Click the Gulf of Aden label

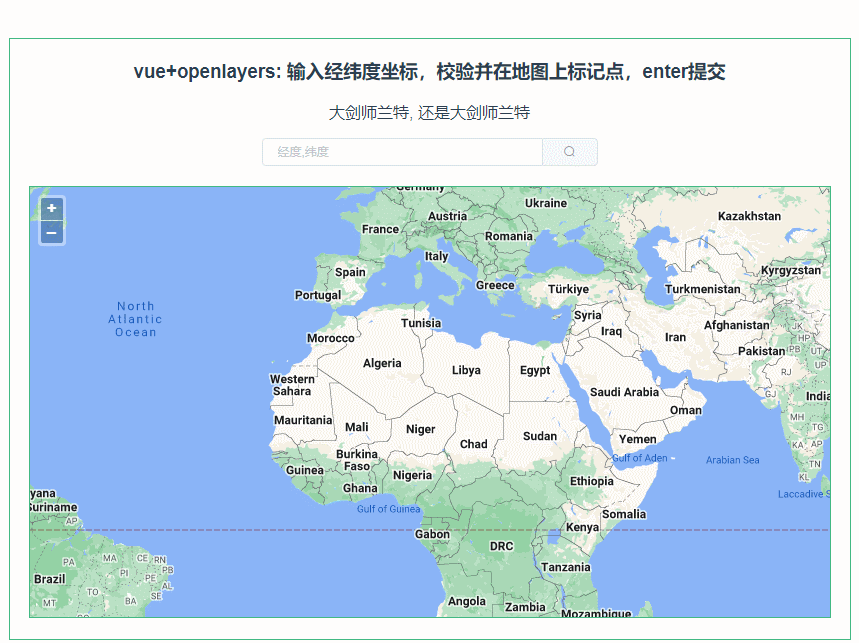coord(639,458)
